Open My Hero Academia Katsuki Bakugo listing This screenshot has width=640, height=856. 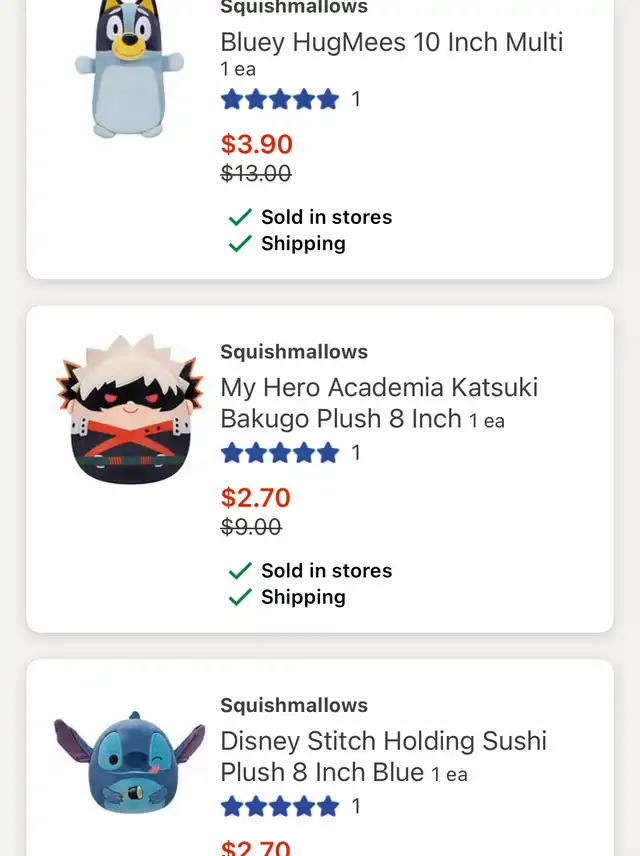click(379, 403)
